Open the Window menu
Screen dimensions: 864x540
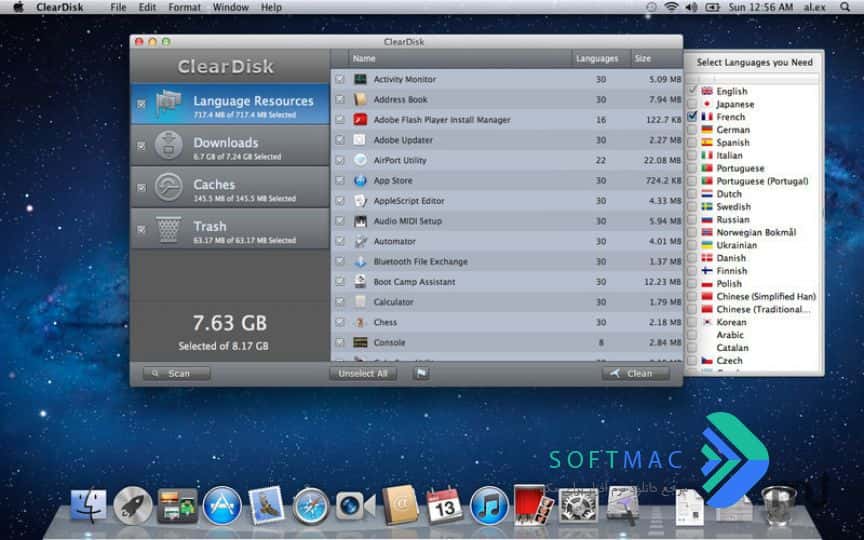click(230, 7)
